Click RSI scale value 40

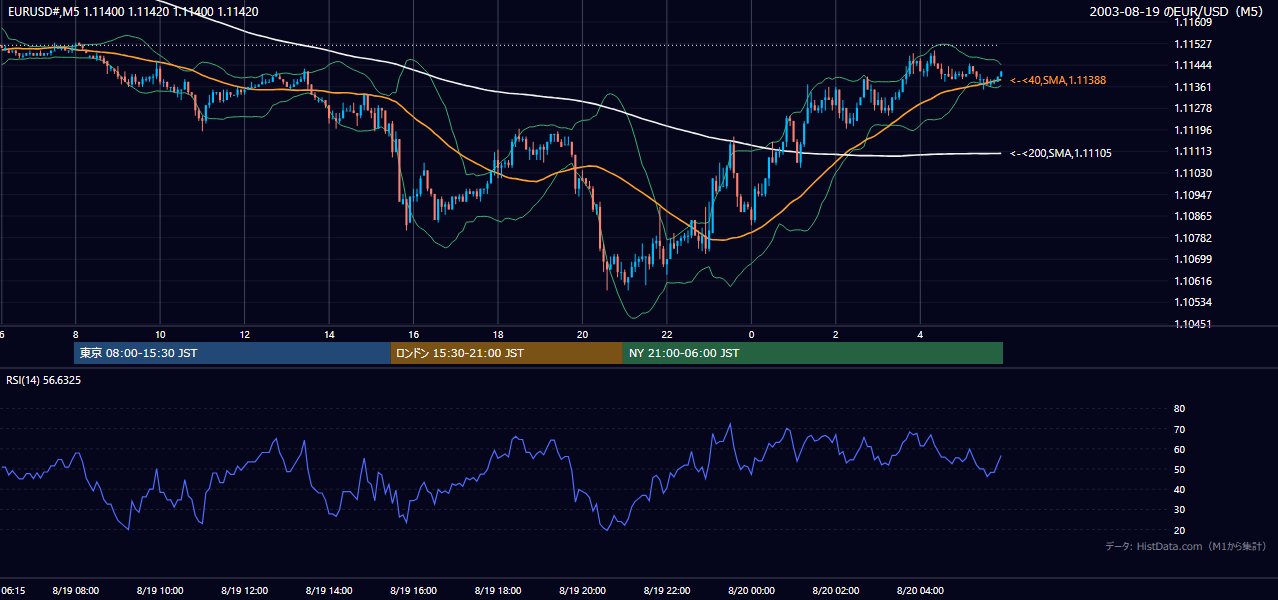pos(1179,489)
